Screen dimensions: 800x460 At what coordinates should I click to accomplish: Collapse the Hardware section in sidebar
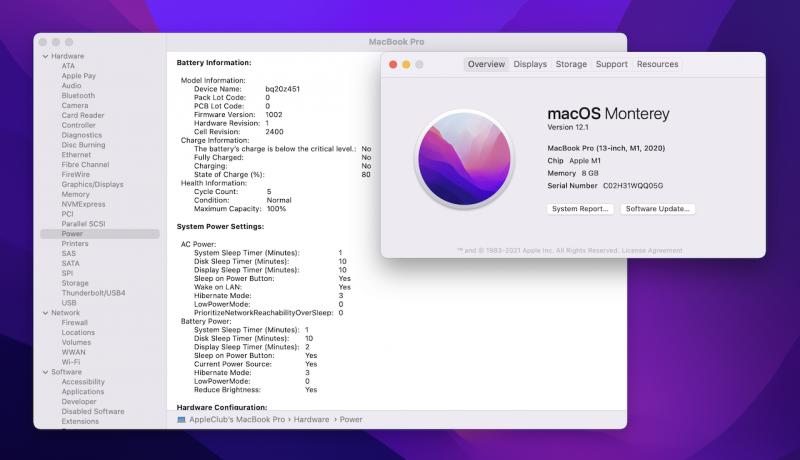pyautogui.click(x=45, y=56)
